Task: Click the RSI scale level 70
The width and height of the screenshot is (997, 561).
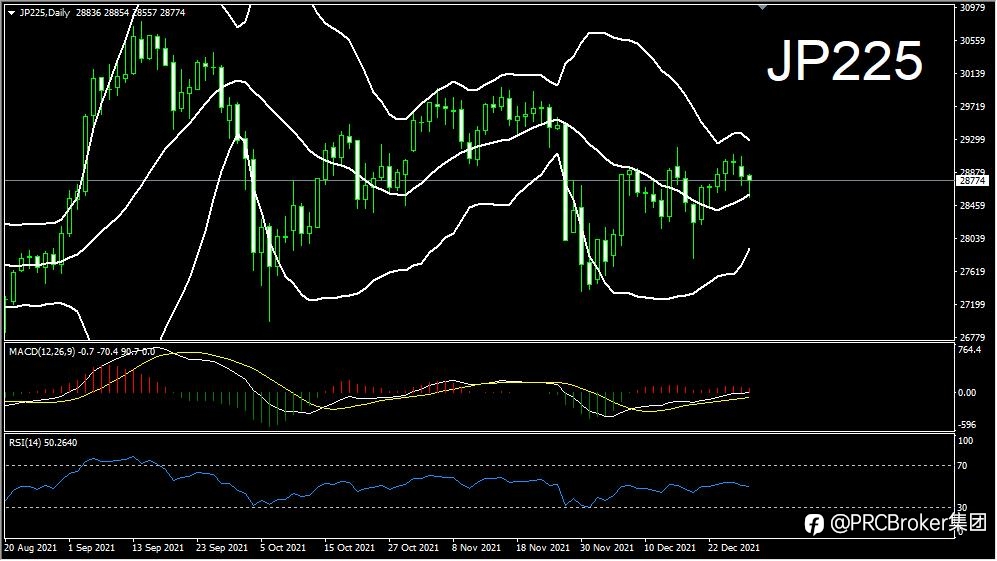Action: click(963, 466)
